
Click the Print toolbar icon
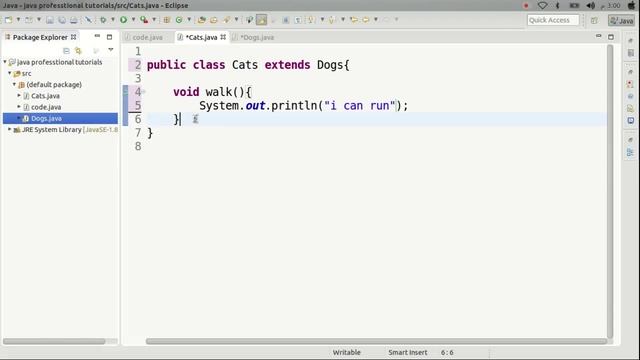coord(73,20)
